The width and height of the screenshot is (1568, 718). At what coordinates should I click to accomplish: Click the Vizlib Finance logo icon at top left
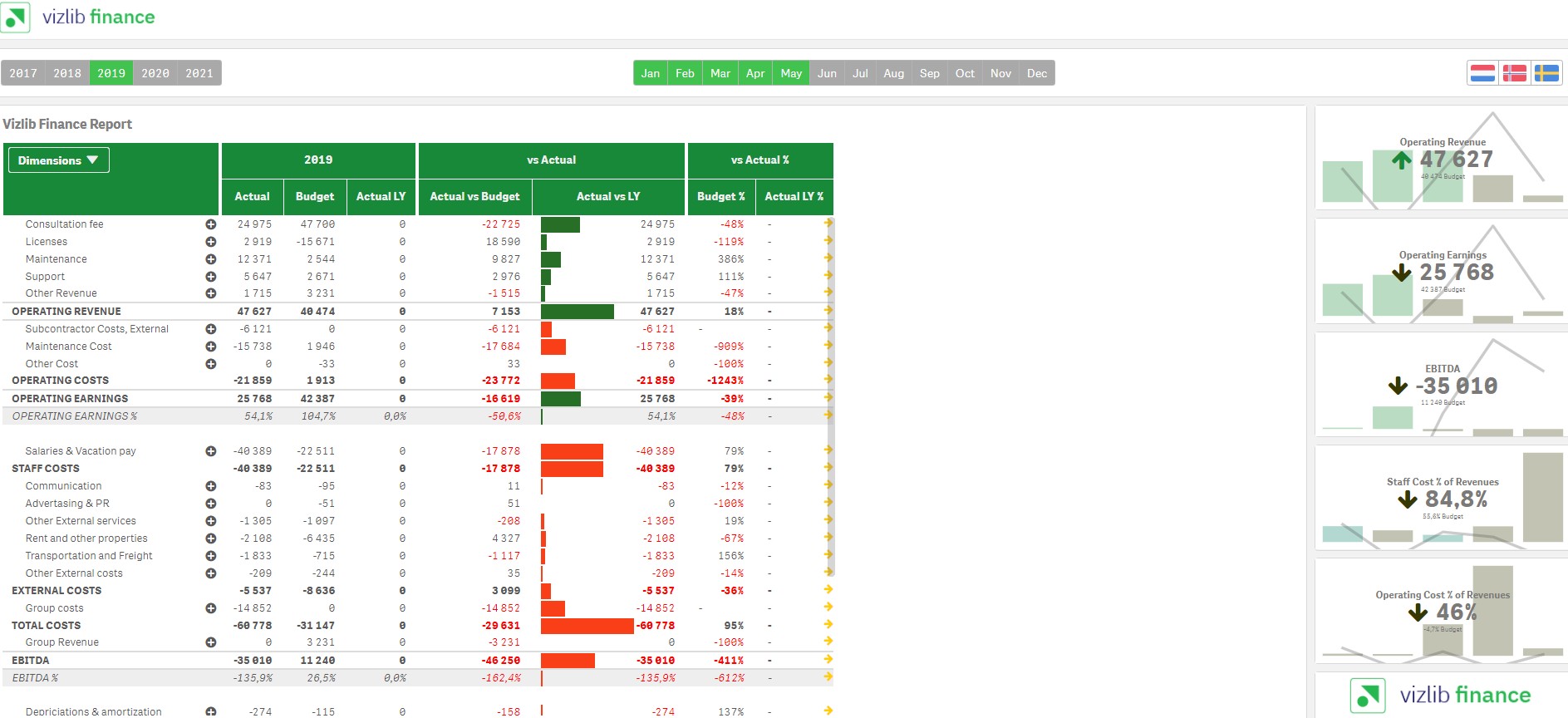pyautogui.click(x=16, y=17)
